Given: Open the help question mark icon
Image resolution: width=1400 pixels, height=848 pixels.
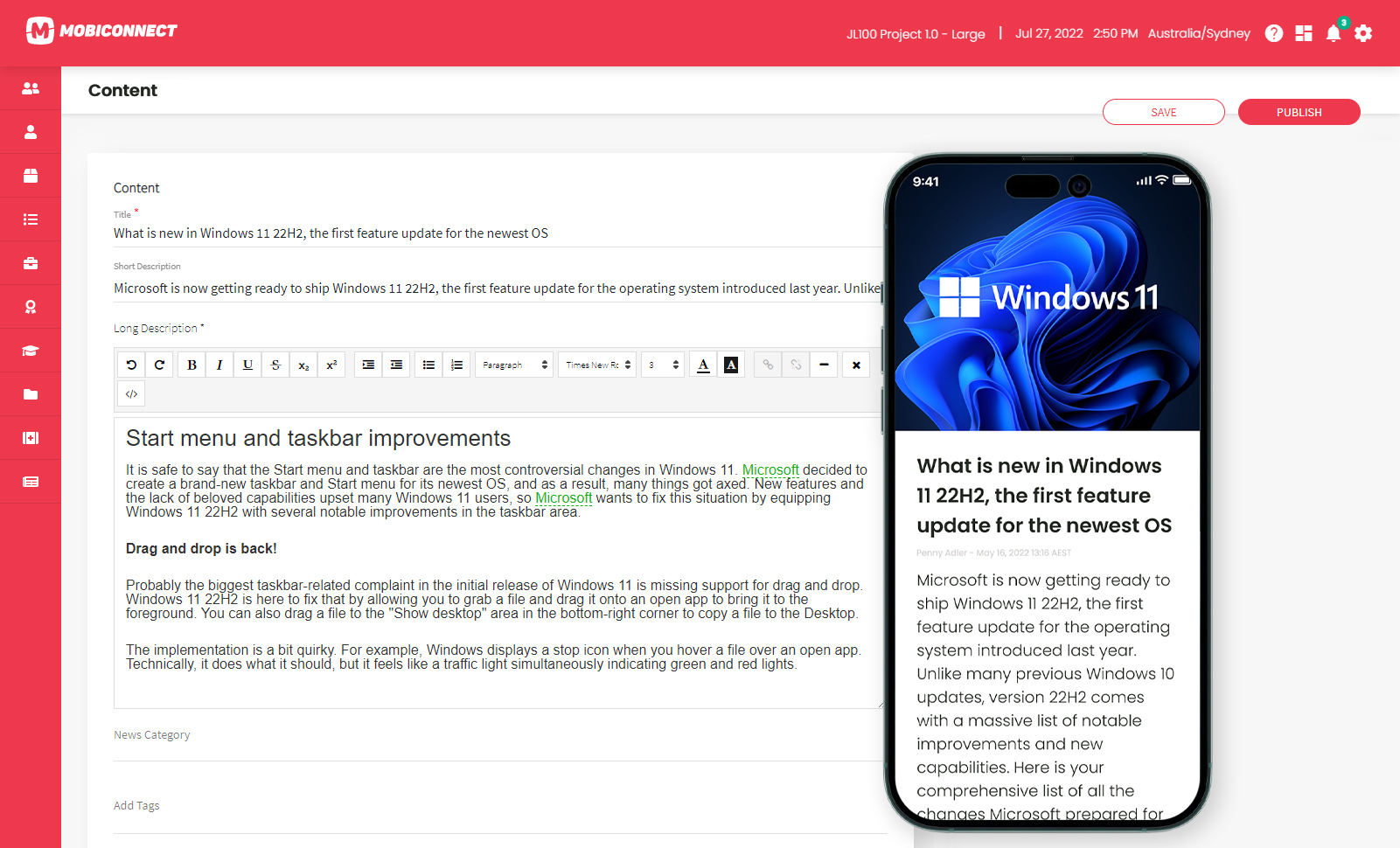Looking at the screenshot, I should 1274,33.
